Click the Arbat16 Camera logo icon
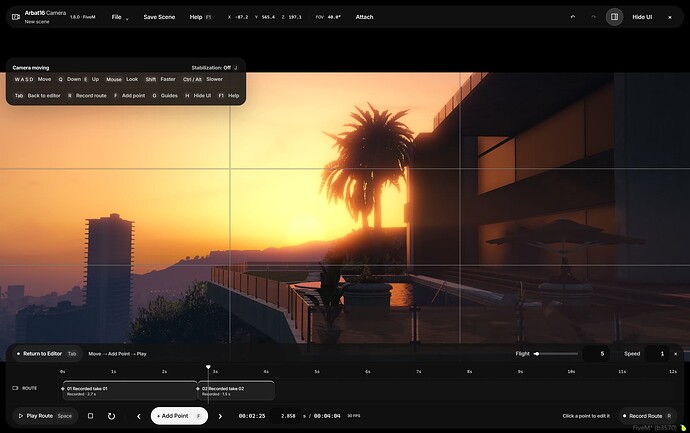This screenshot has height=433, width=690. pos(16,17)
